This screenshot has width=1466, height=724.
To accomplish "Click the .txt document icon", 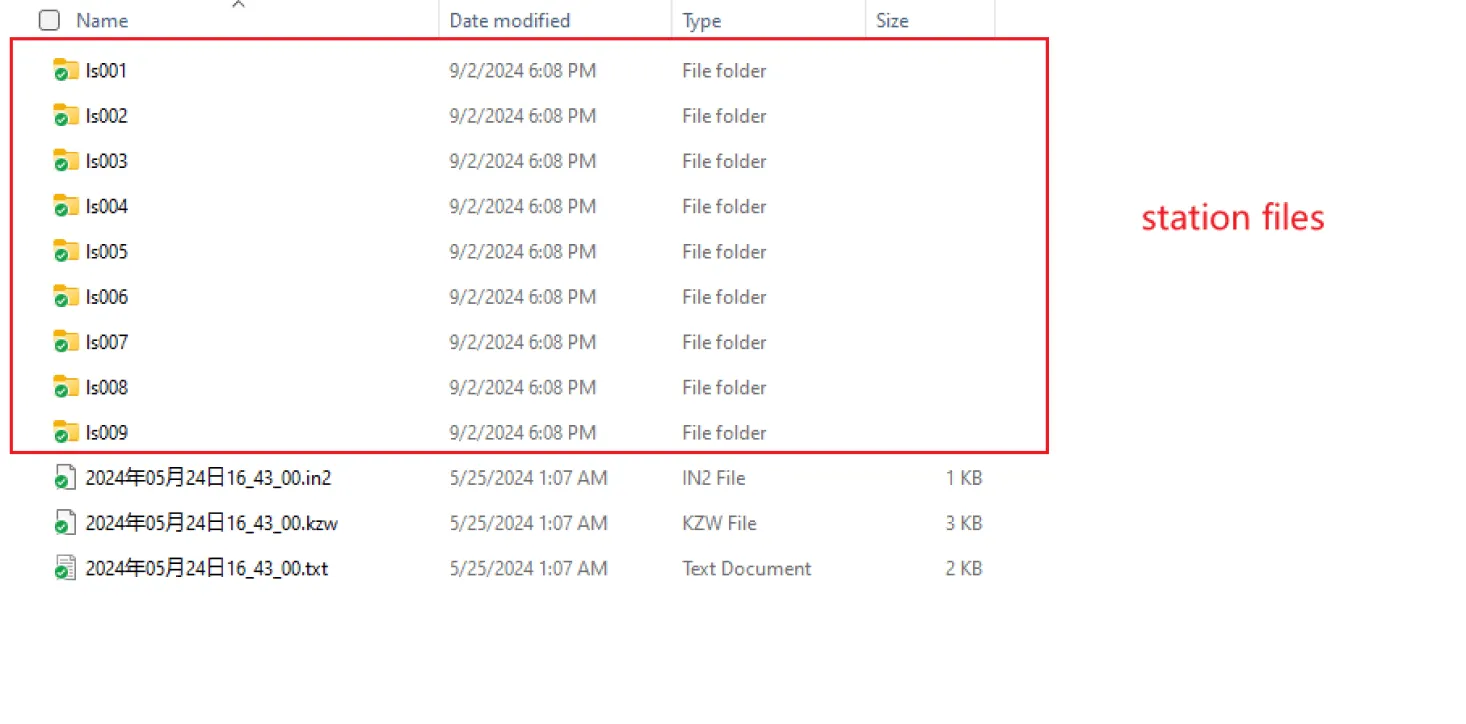I will pos(65,568).
